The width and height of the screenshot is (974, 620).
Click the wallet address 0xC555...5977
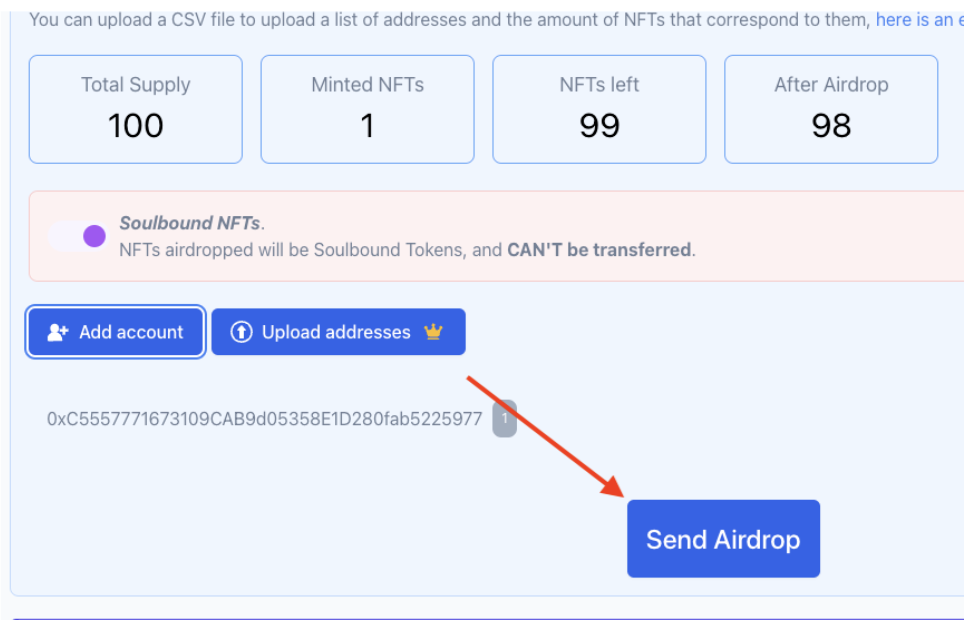(x=265, y=419)
